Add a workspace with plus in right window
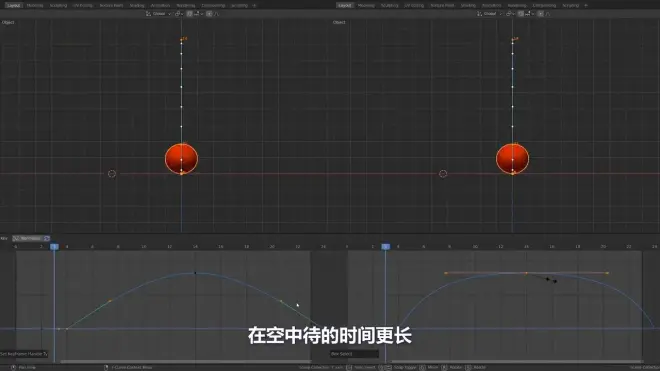660x371 pixels. click(x=586, y=5)
